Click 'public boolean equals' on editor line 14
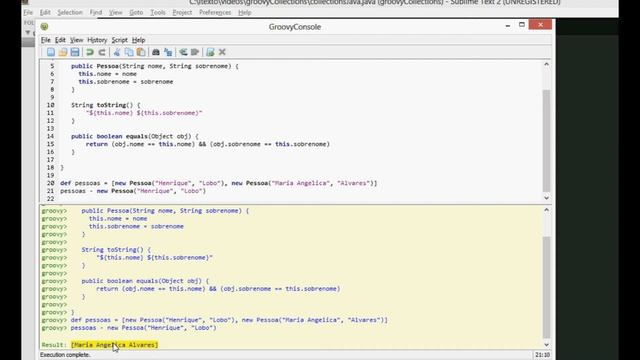The width and height of the screenshot is (640, 360). click(109, 136)
